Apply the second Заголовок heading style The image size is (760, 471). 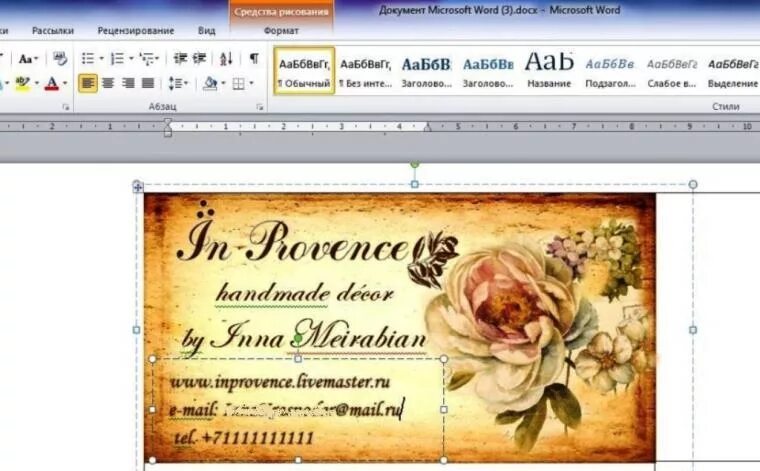click(x=488, y=71)
